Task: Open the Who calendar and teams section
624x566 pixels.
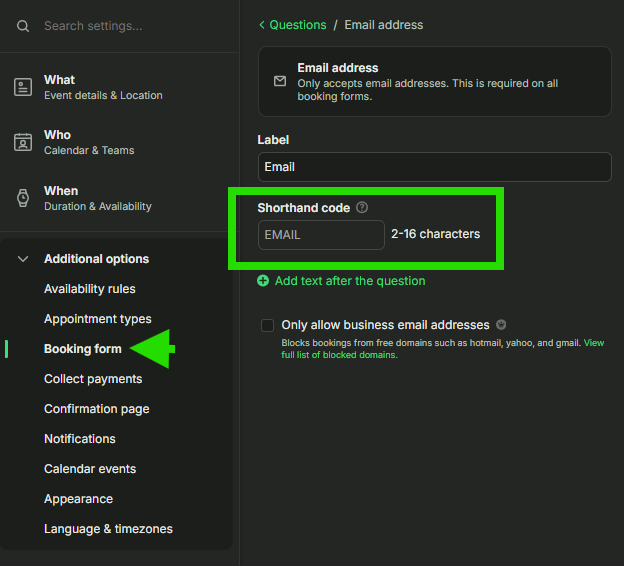Action: click(88, 142)
